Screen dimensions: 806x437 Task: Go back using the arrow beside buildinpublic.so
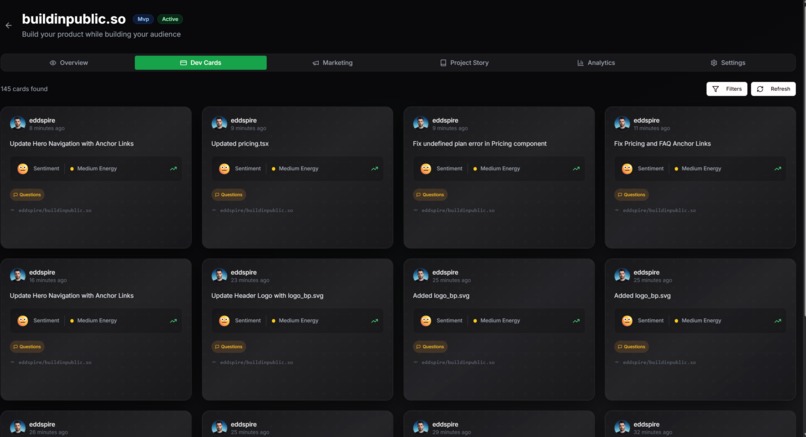pos(8,25)
